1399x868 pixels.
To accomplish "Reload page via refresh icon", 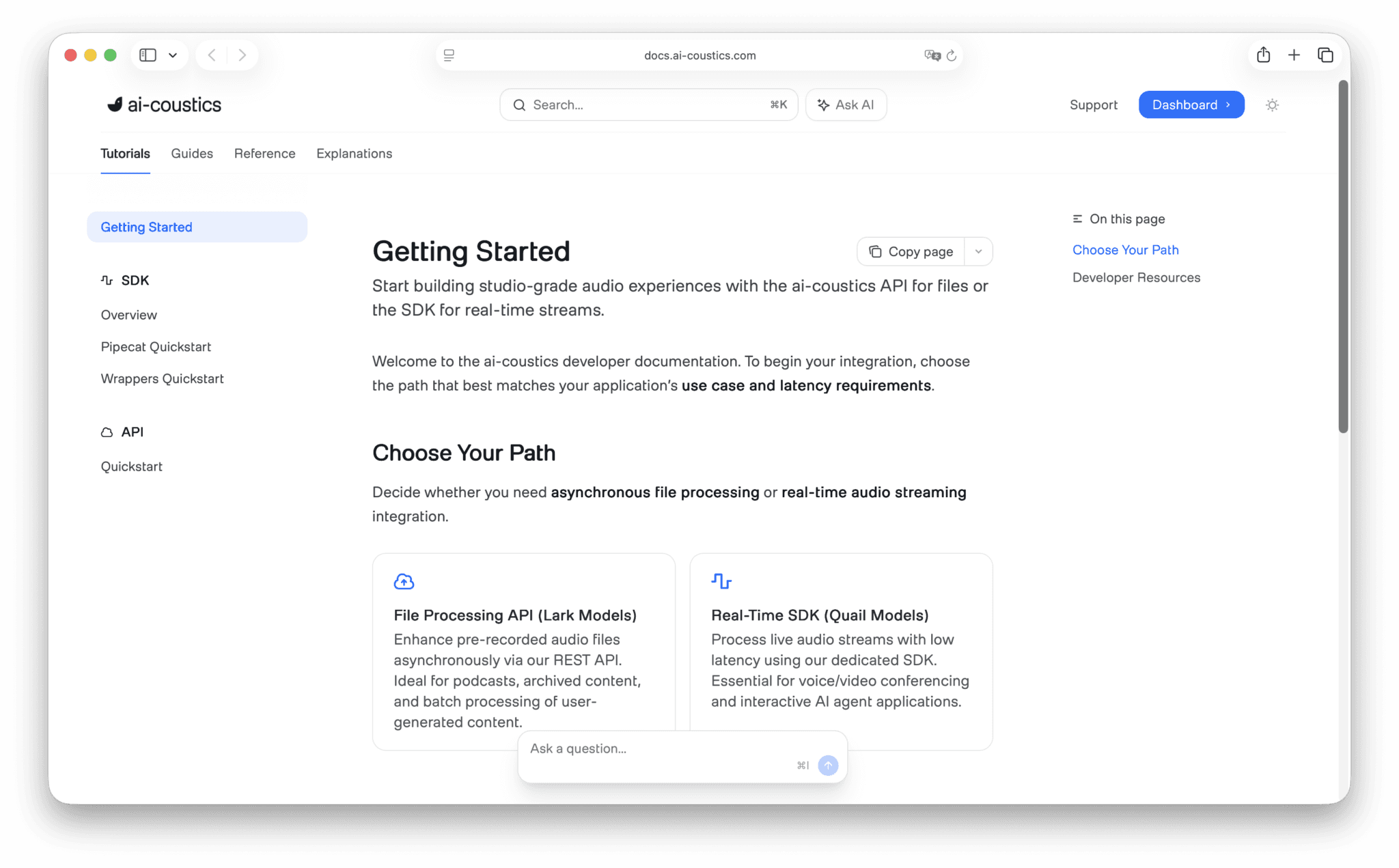I will tap(952, 56).
